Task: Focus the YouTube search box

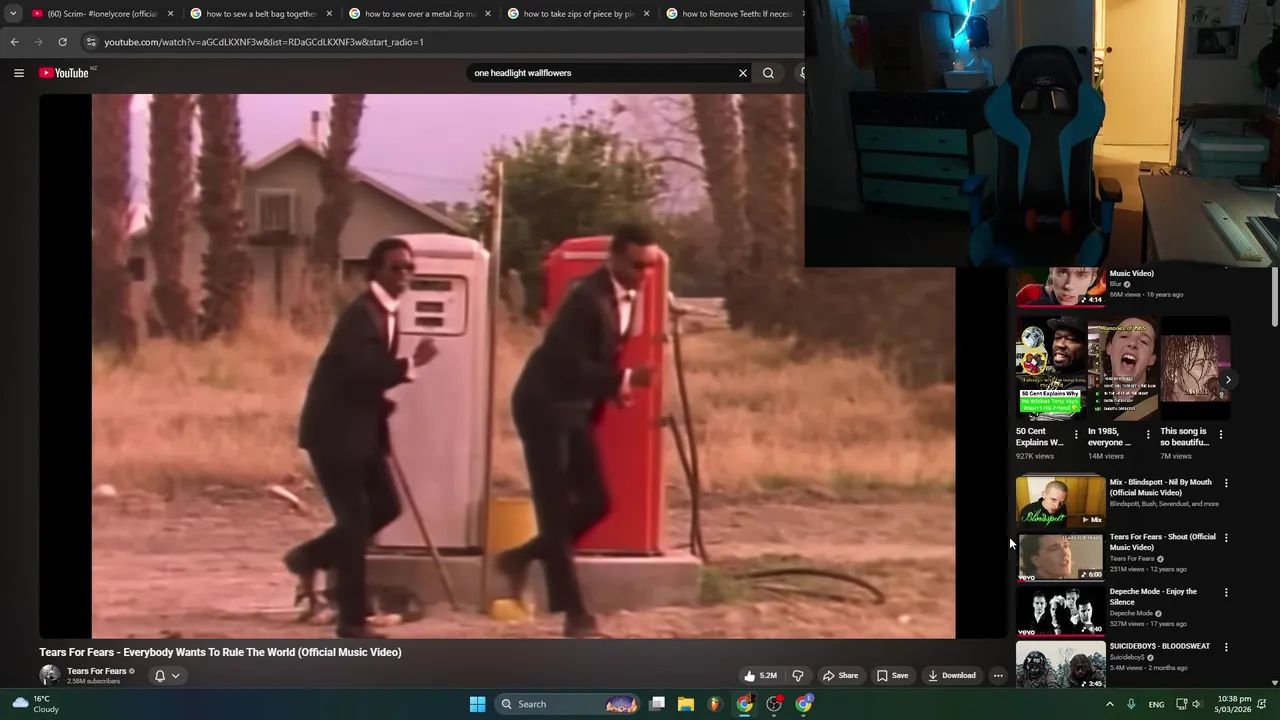Action: tap(603, 73)
